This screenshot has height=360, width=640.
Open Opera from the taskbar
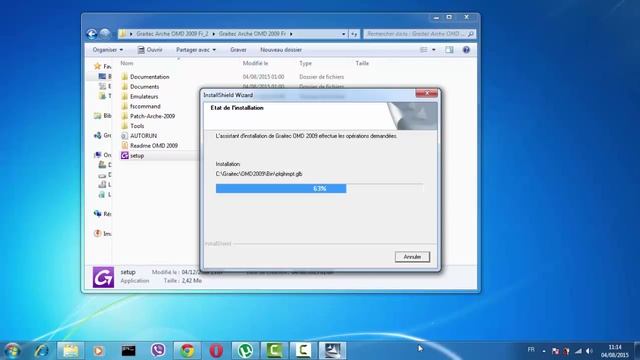(x=216, y=351)
